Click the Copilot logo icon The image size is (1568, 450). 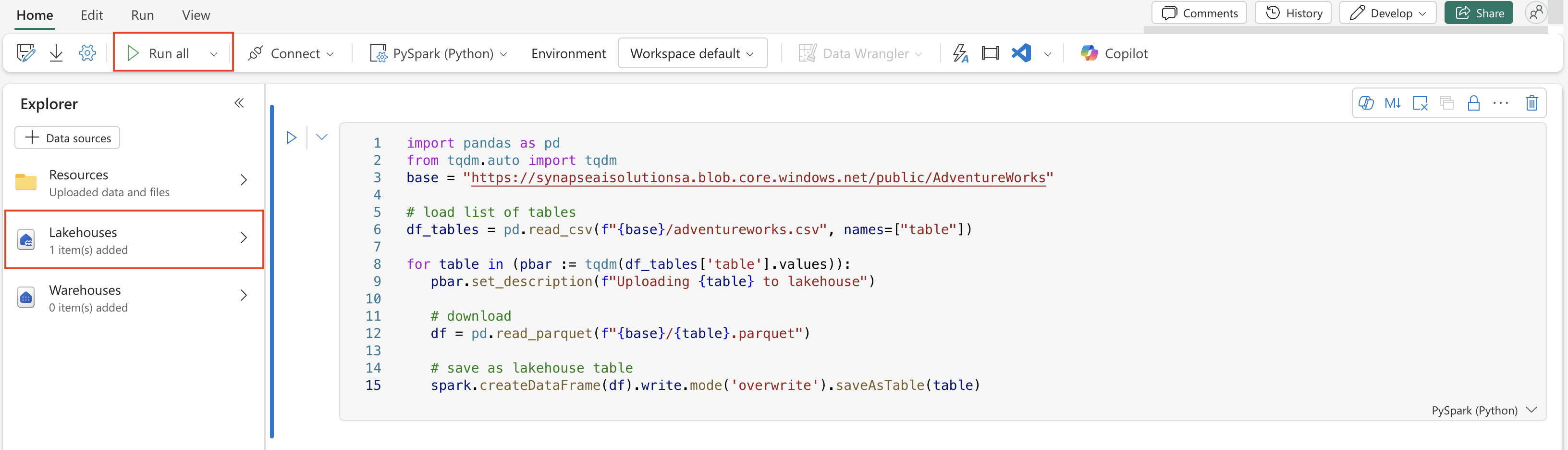tap(1089, 53)
